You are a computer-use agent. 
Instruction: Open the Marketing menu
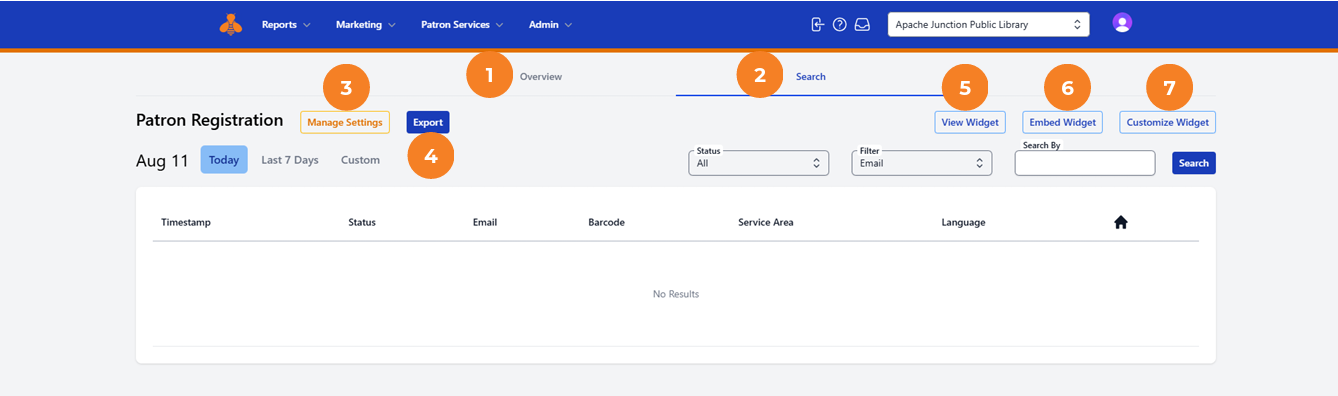click(366, 24)
